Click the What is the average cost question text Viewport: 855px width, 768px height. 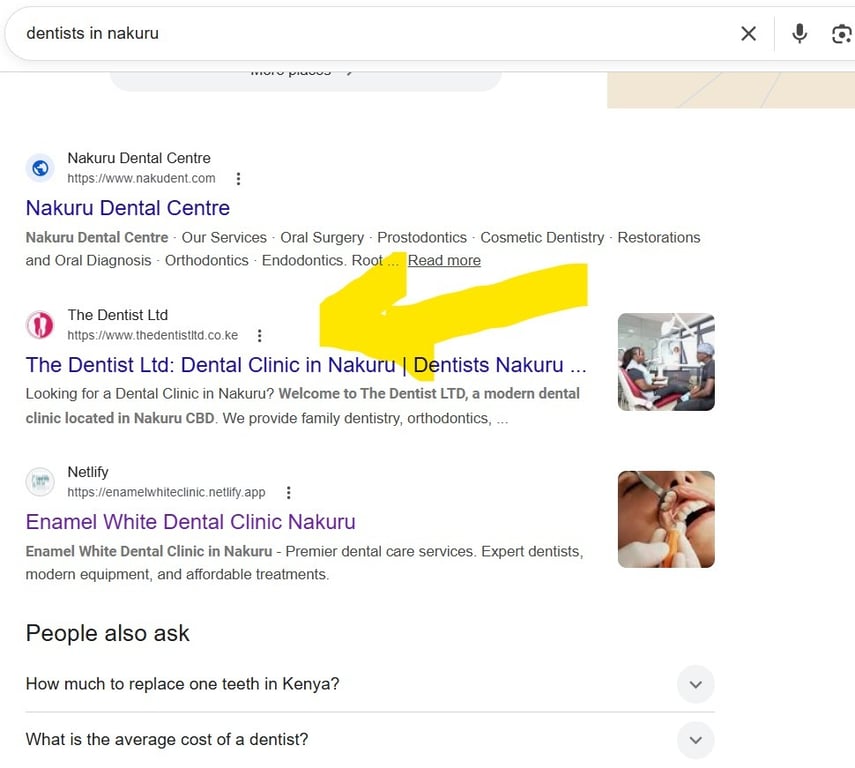(167, 740)
